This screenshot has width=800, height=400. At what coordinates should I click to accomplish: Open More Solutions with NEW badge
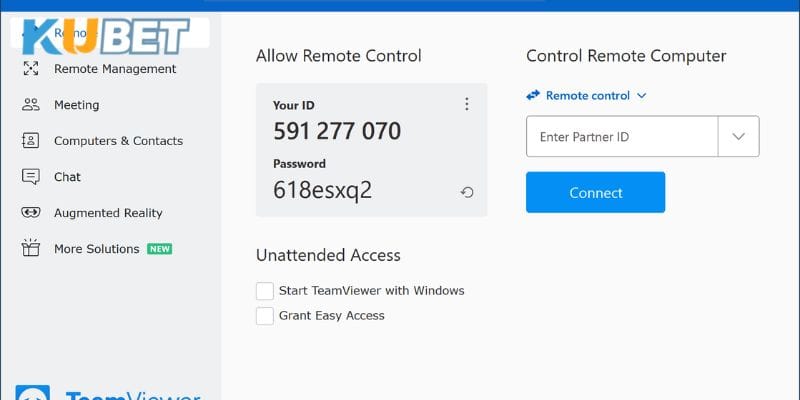click(x=97, y=249)
